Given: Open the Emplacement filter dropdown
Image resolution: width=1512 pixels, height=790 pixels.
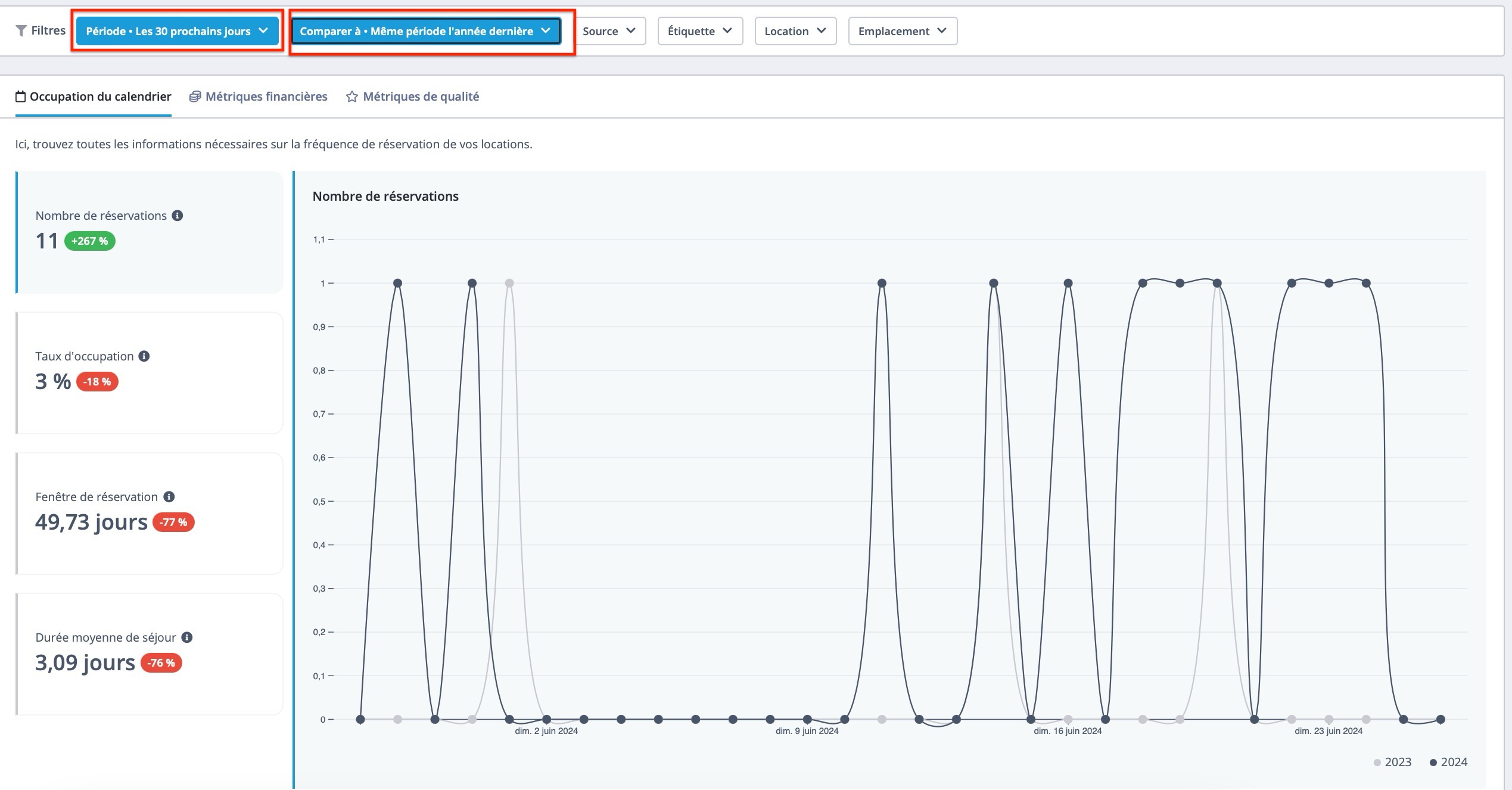Looking at the screenshot, I should (x=902, y=31).
